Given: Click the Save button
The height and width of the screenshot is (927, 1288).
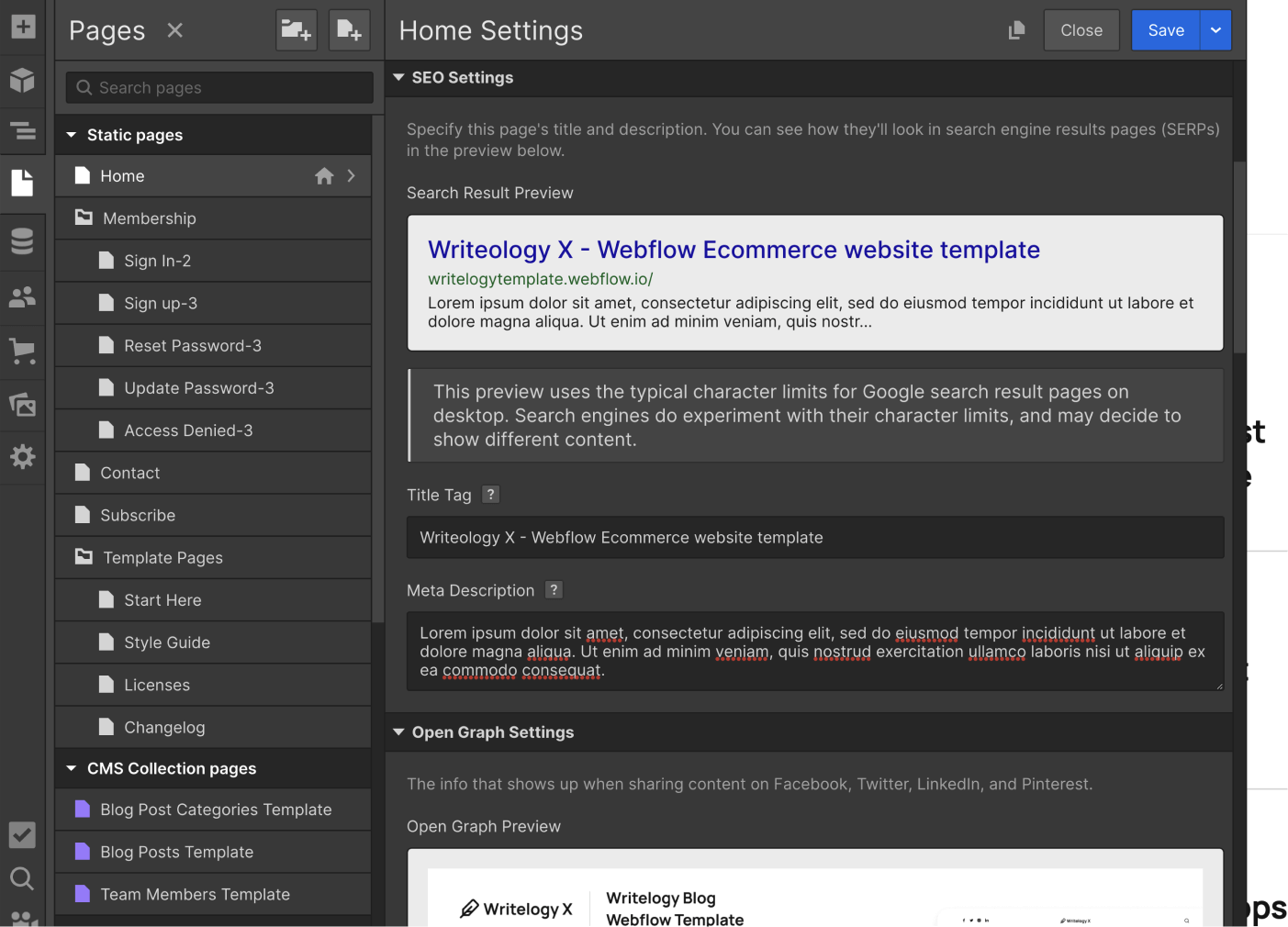Looking at the screenshot, I should [1166, 30].
